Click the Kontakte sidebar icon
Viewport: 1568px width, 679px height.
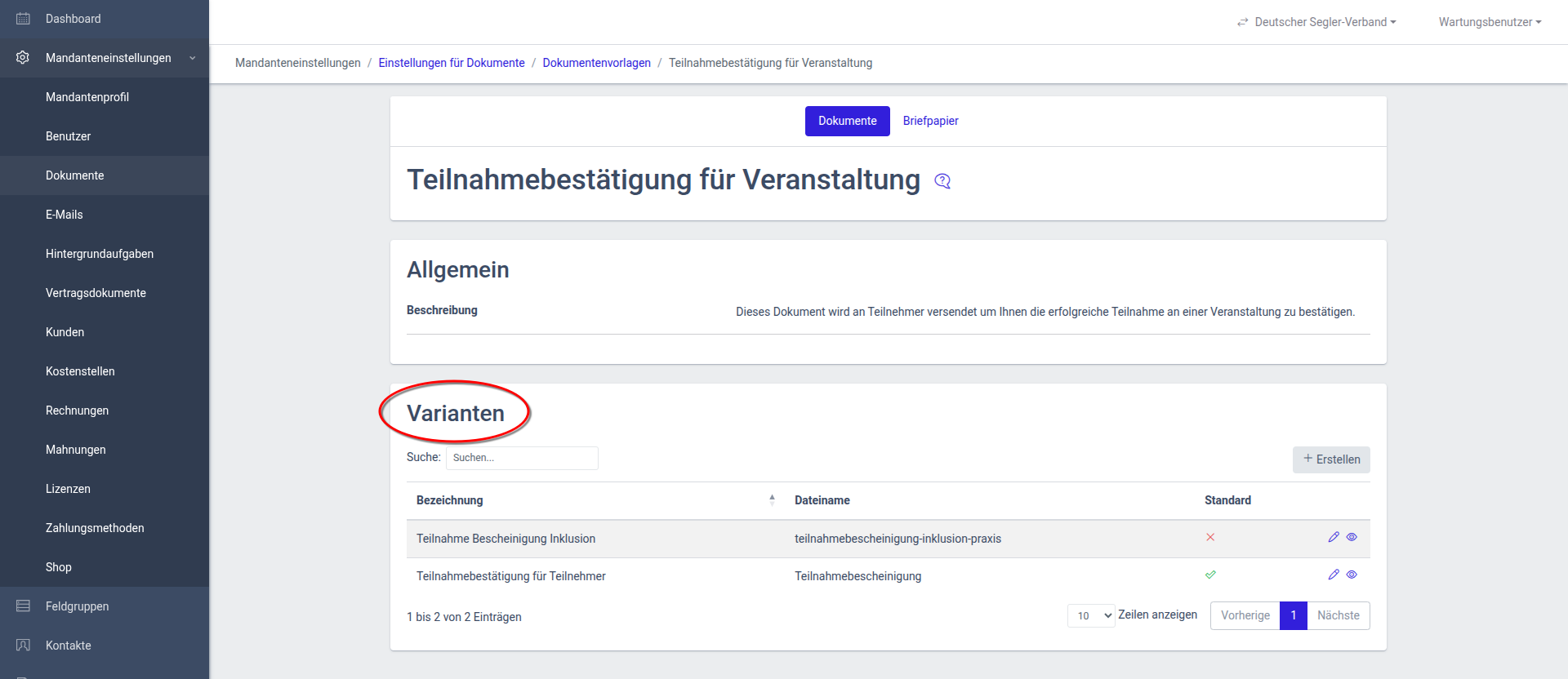[x=23, y=646]
